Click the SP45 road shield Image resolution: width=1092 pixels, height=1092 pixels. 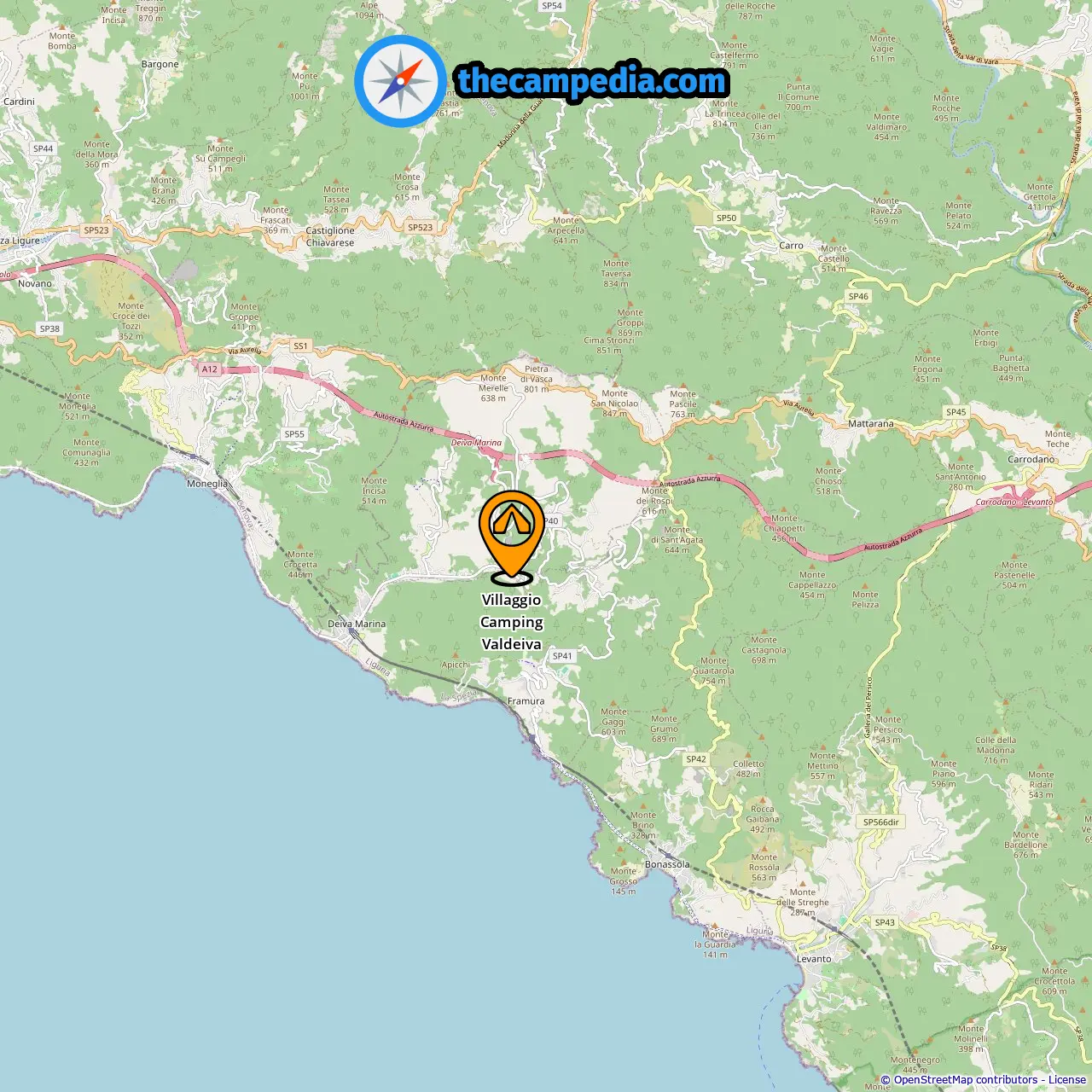point(956,412)
